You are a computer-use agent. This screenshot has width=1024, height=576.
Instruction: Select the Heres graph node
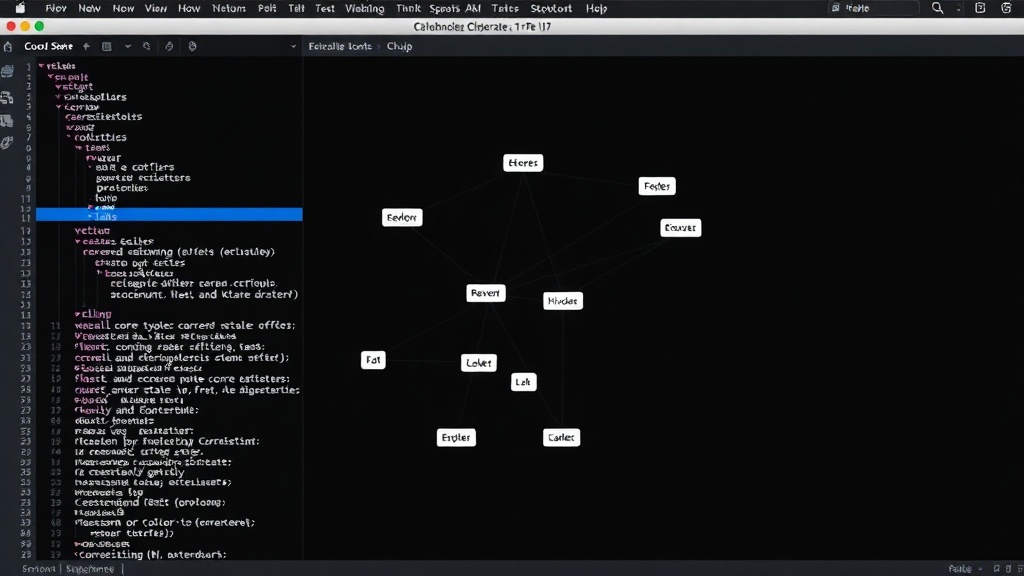(523, 163)
